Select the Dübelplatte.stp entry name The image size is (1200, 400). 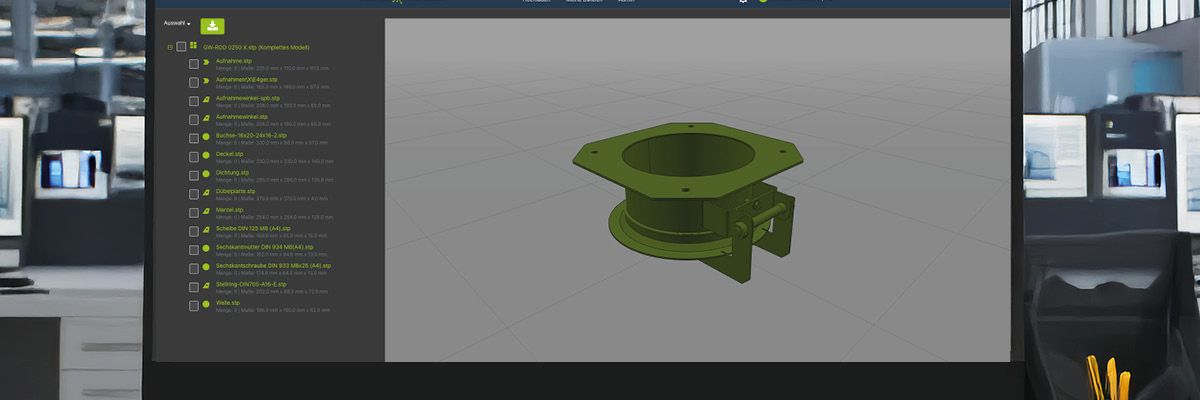pyautogui.click(x=236, y=191)
